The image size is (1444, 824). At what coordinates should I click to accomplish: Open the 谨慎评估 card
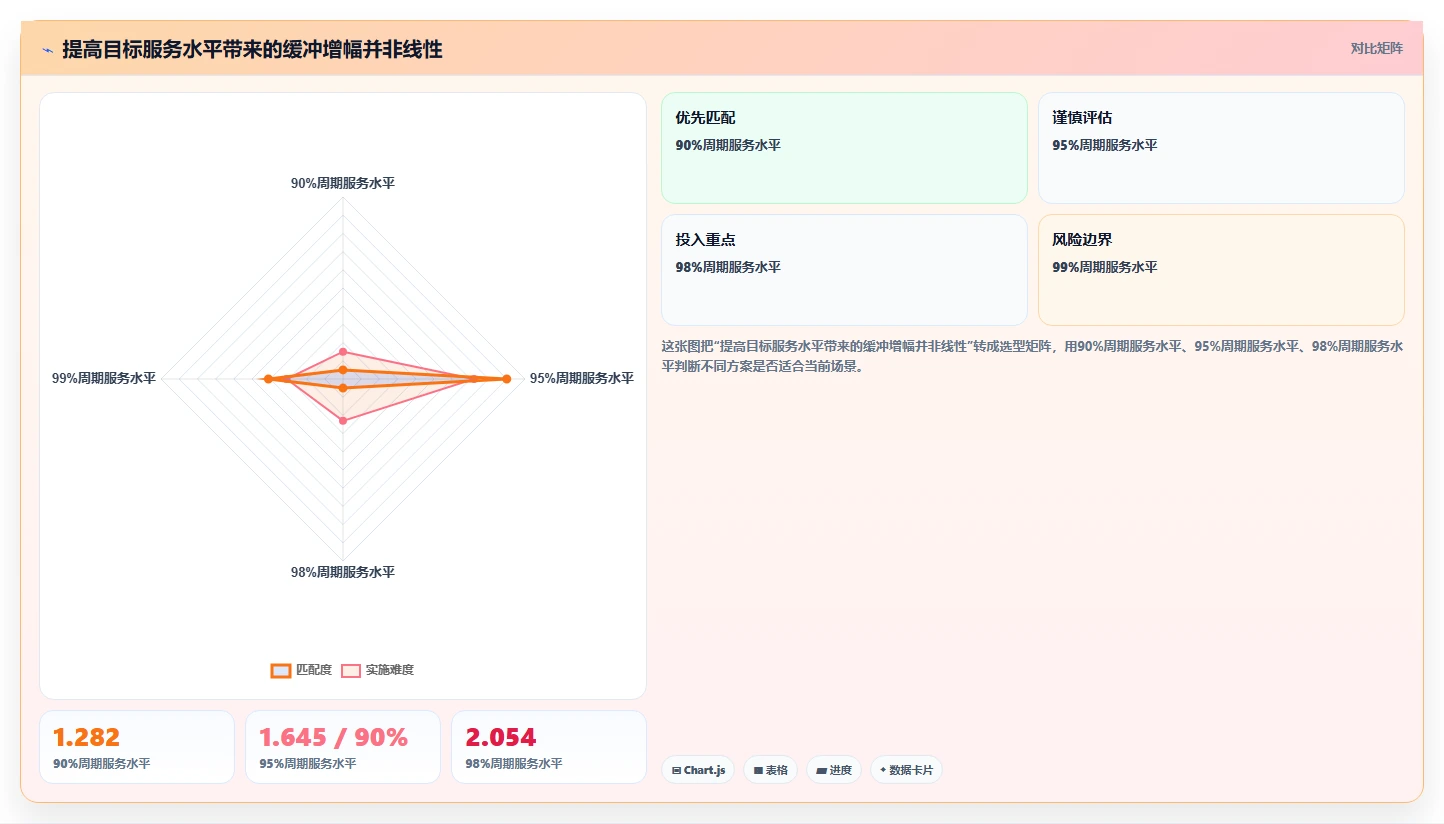coord(1221,148)
